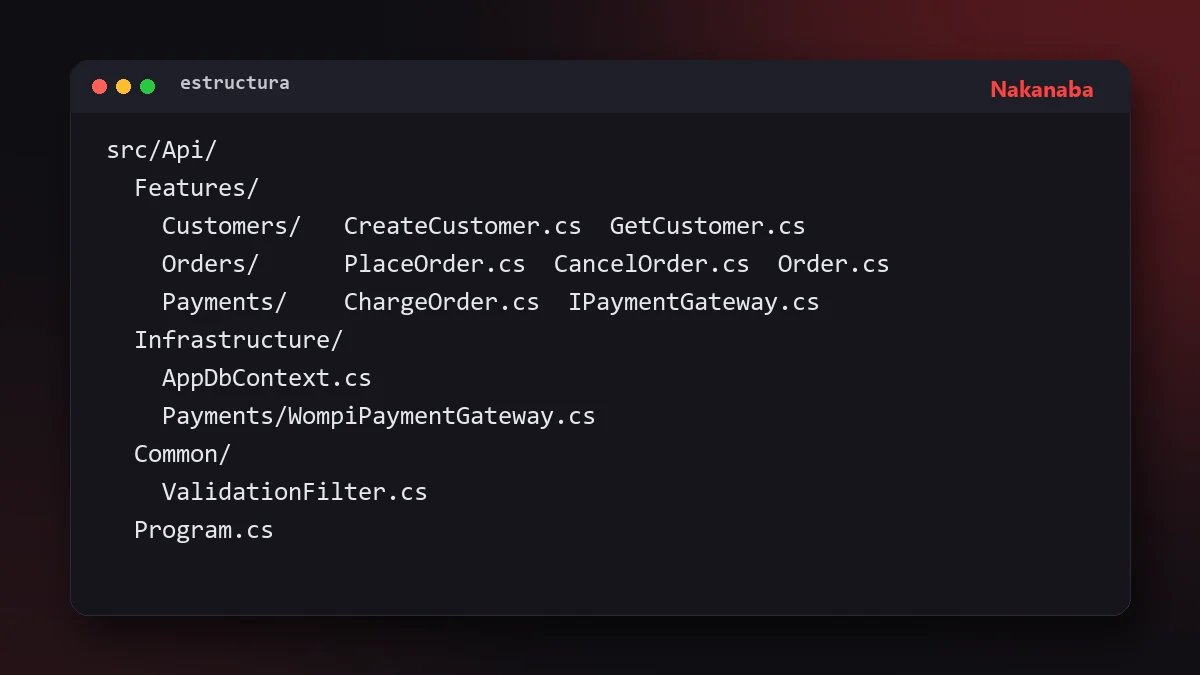Click 'Payments/WompiPaymentGateway.cs' line
This screenshot has width=1200, height=675.
click(x=379, y=416)
